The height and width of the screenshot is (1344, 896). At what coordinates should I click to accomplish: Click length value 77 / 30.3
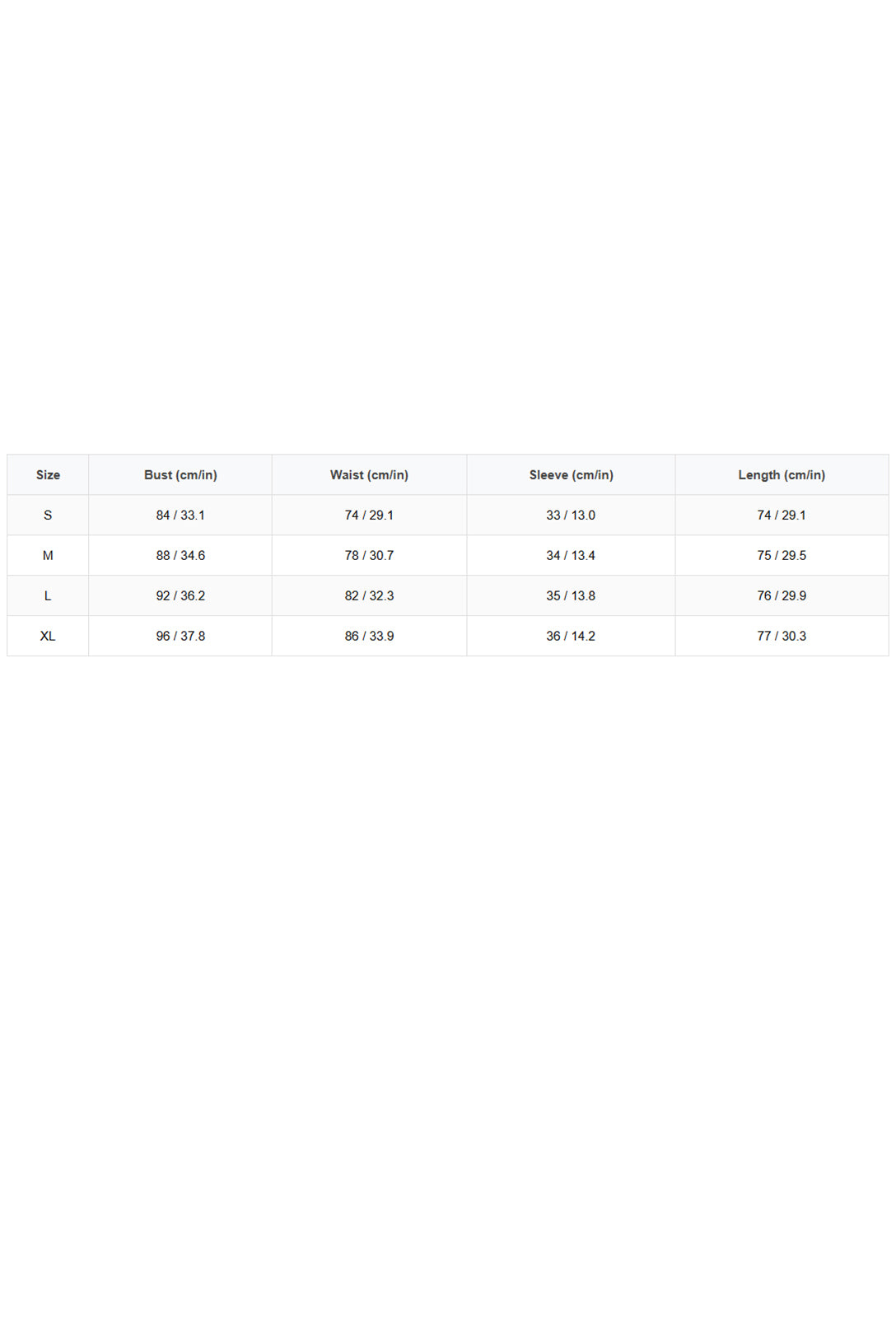tap(782, 636)
